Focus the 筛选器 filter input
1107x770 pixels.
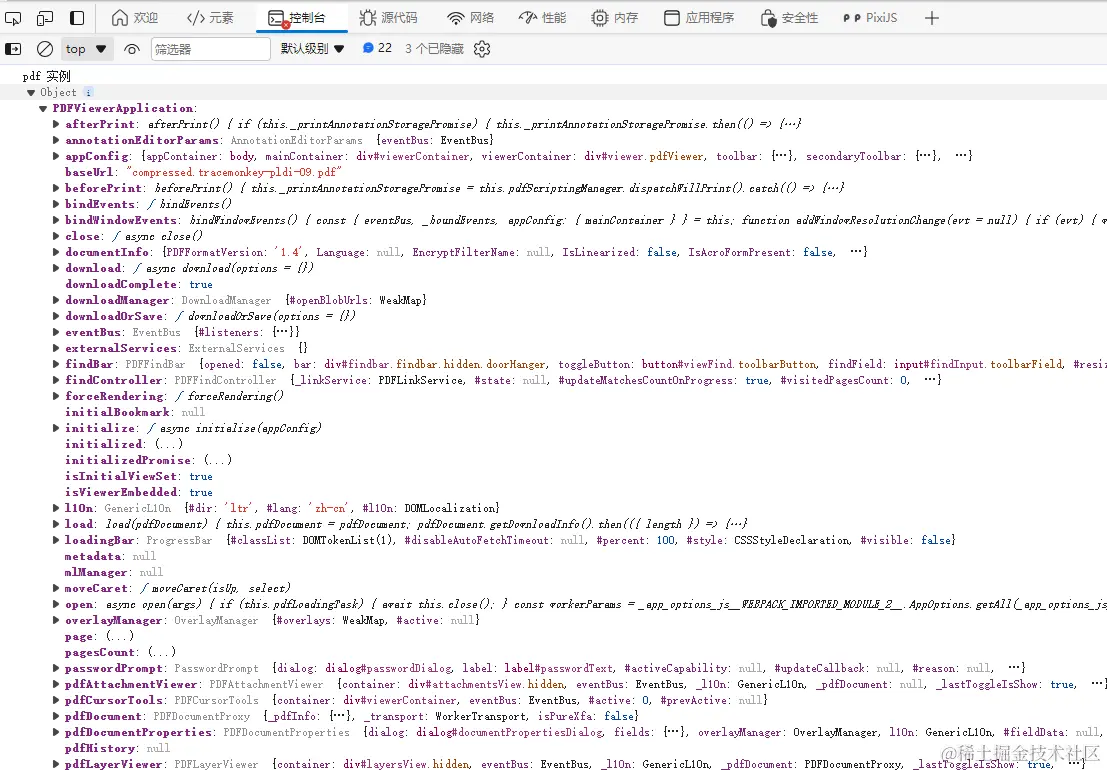[x=210, y=49]
